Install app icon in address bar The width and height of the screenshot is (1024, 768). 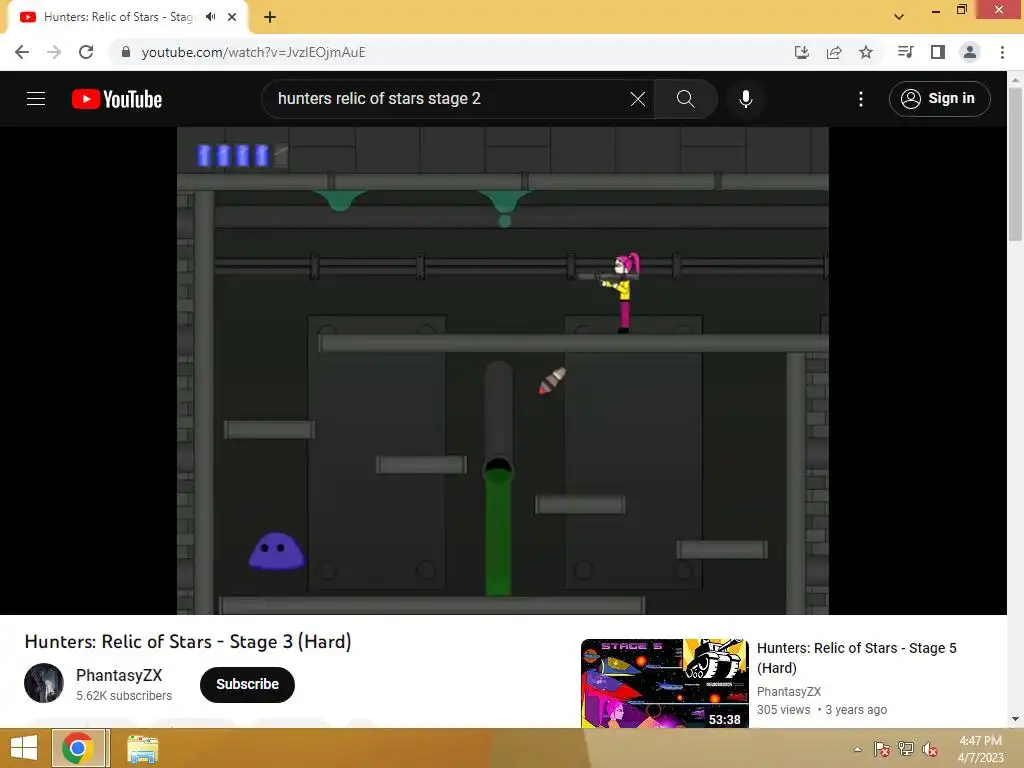[x=801, y=52]
